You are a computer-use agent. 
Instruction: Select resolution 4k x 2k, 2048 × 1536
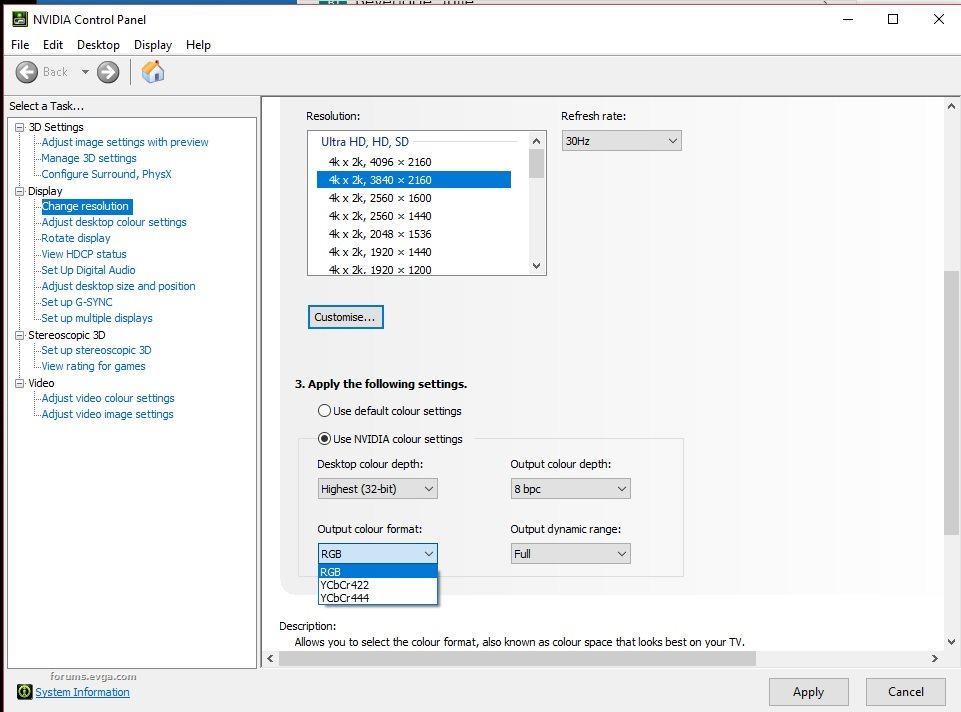coord(414,234)
